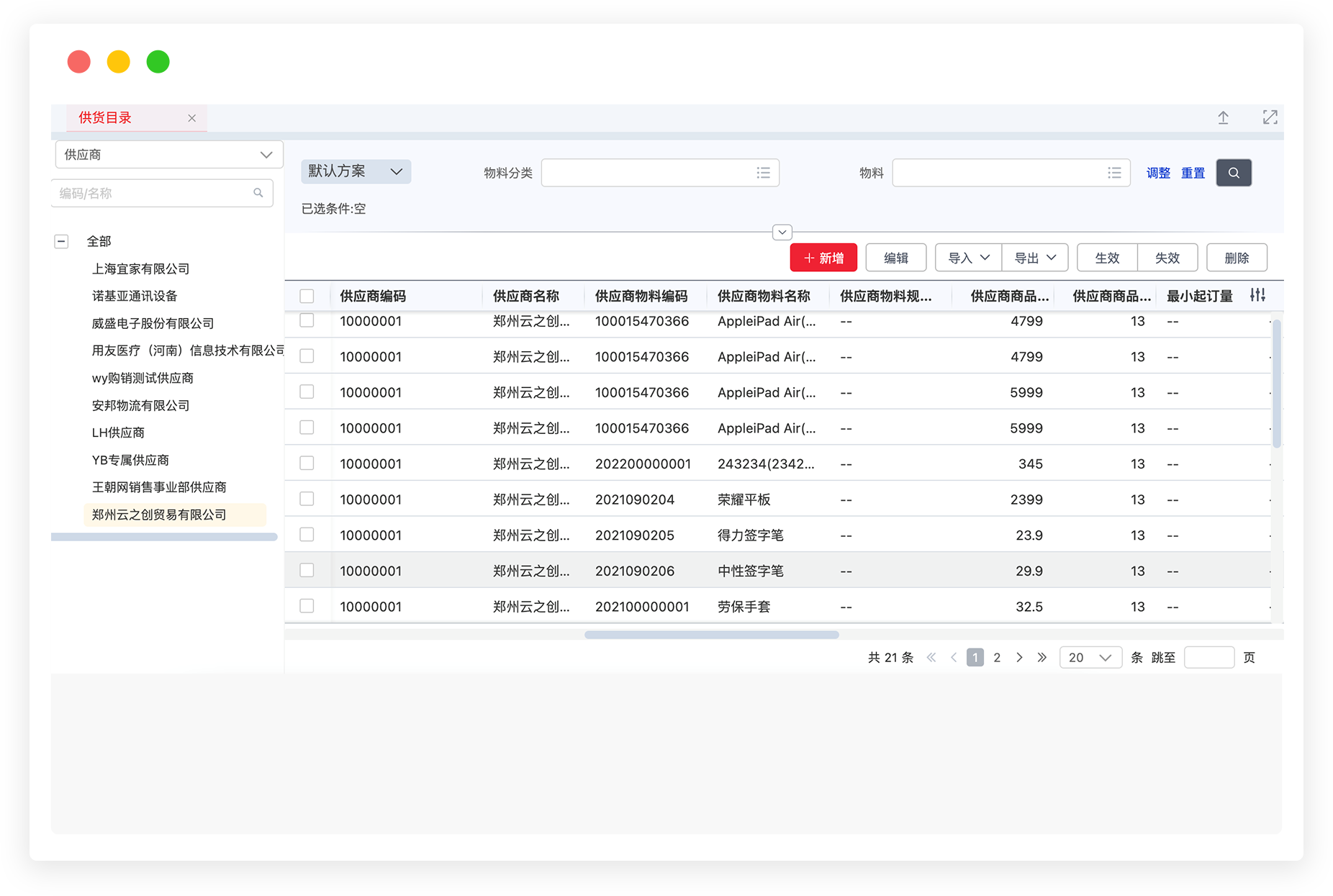Click the 供应商名称 column header
The width and height of the screenshot is (1333, 896).
(526, 296)
